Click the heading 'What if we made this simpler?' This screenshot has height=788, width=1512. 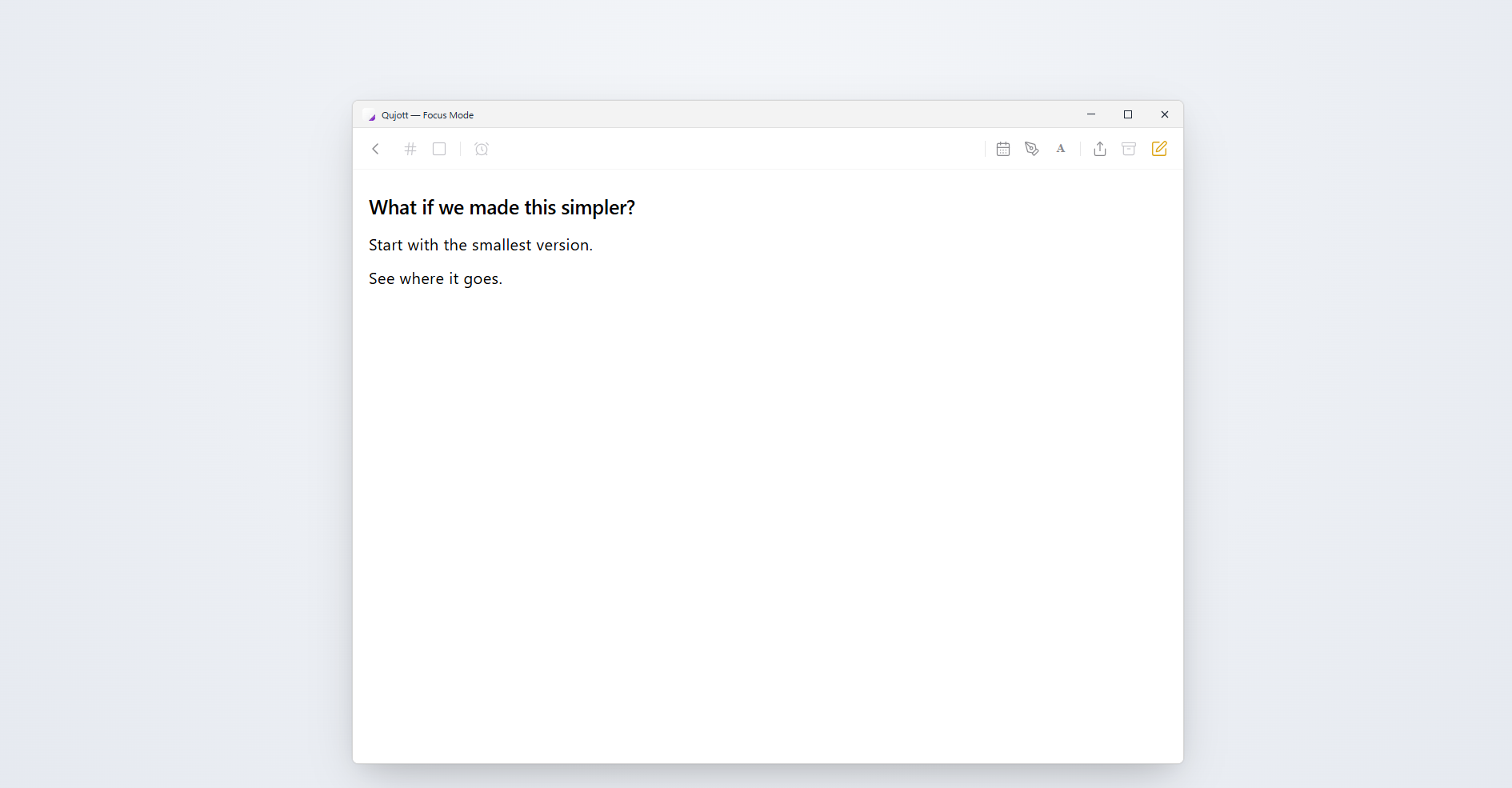pyautogui.click(x=502, y=208)
